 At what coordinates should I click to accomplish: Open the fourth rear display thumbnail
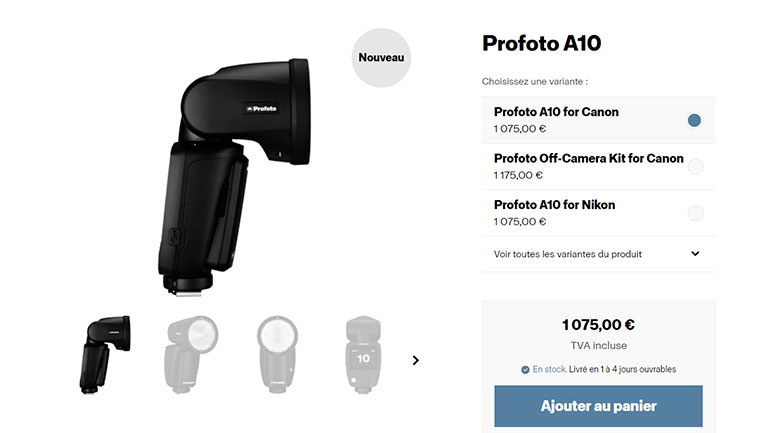coord(363,354)
